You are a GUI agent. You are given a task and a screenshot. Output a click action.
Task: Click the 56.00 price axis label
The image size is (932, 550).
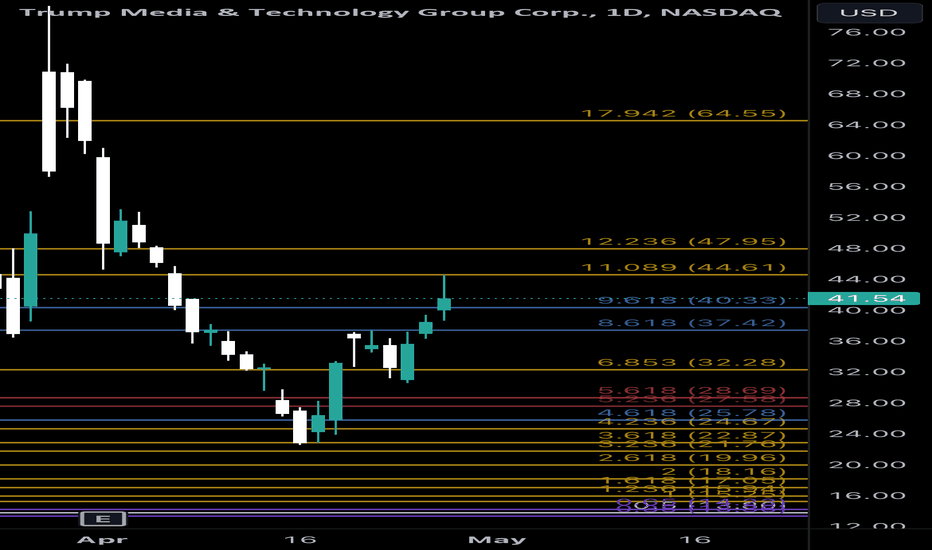pos(867,187)
